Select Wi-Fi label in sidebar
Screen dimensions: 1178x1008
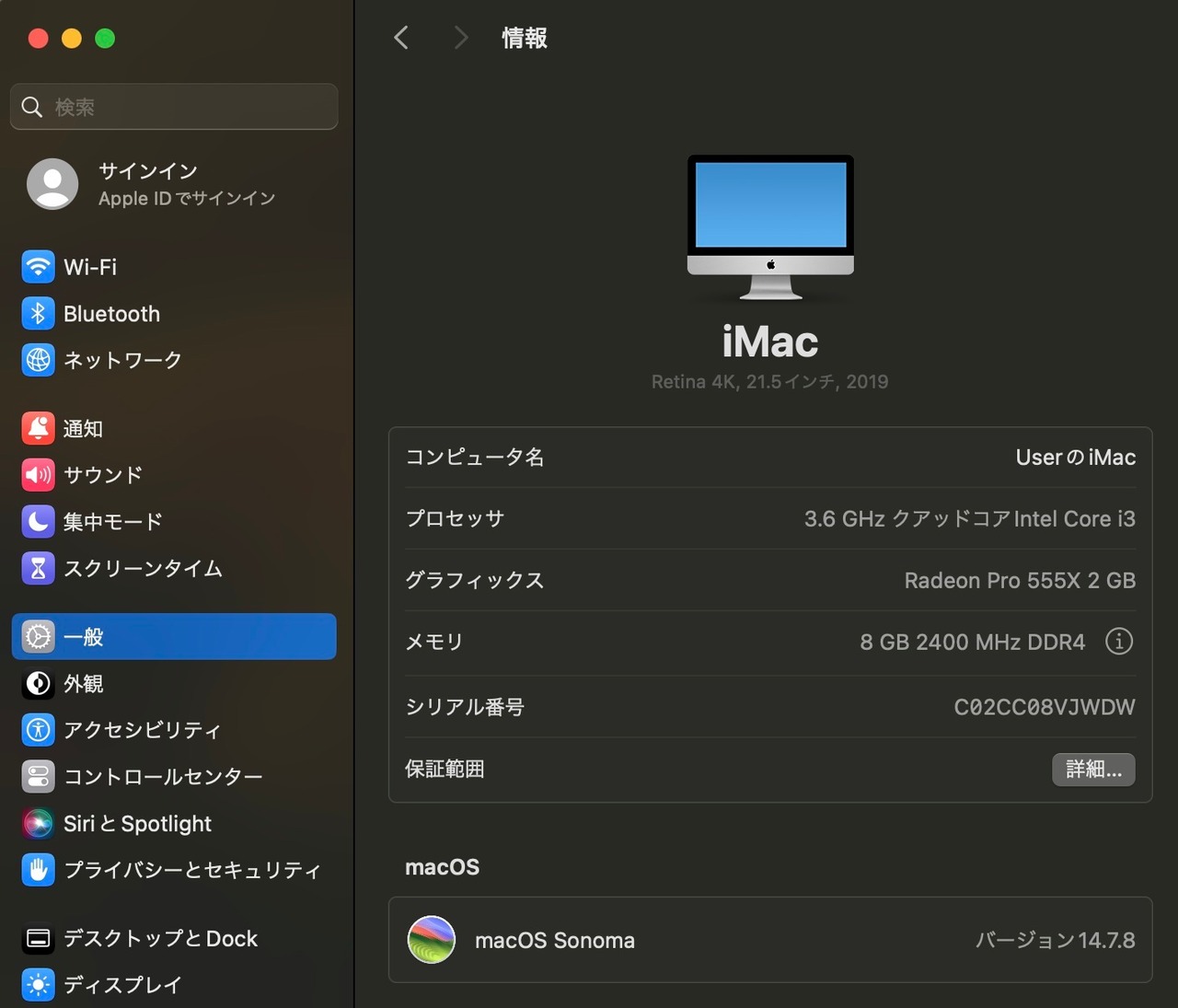coord(90,267)
